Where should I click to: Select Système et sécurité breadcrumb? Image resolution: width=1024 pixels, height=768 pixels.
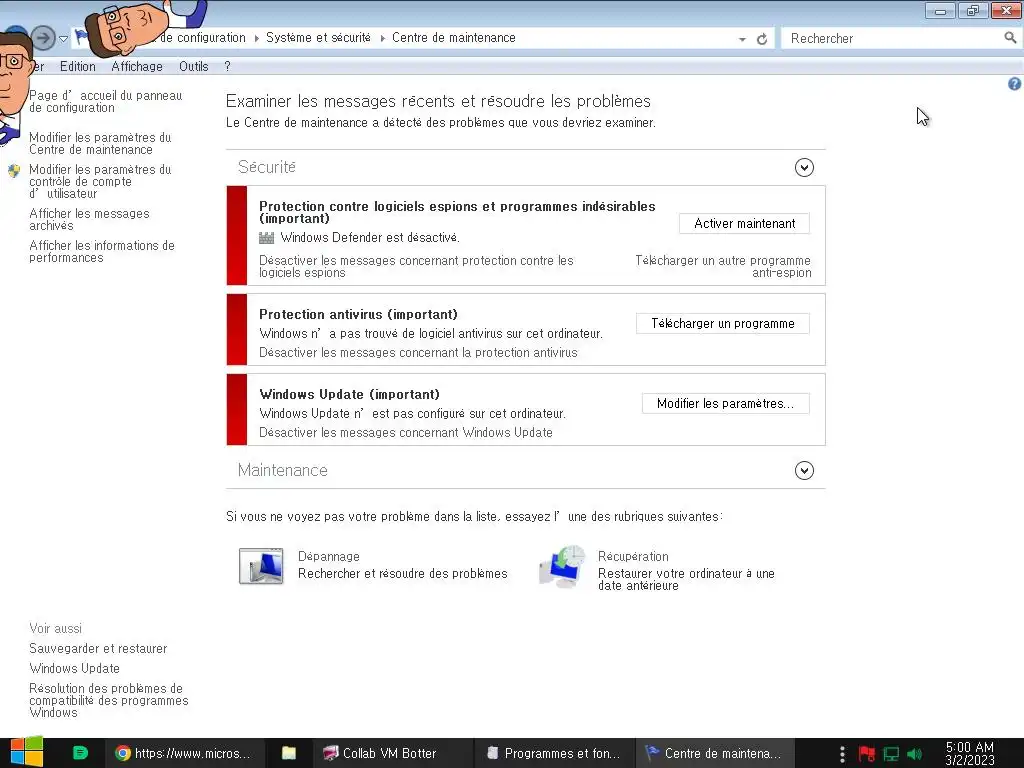318,38
